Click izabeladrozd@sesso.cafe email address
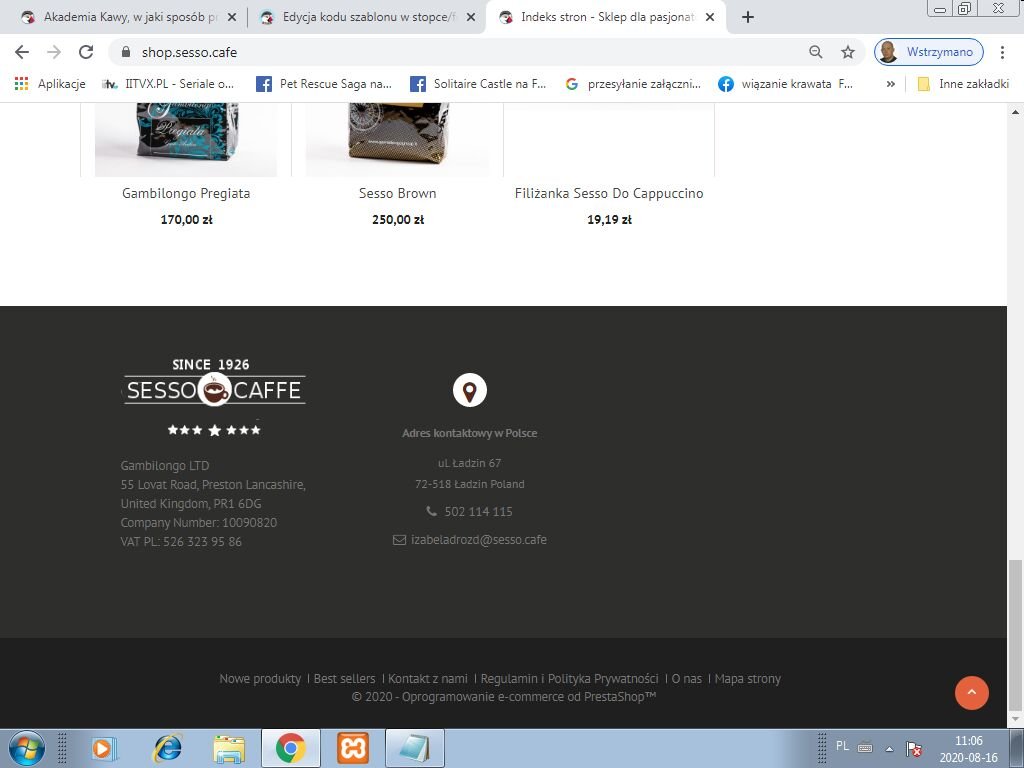This screenshot has height=768, width=1024. coord(479,540)
